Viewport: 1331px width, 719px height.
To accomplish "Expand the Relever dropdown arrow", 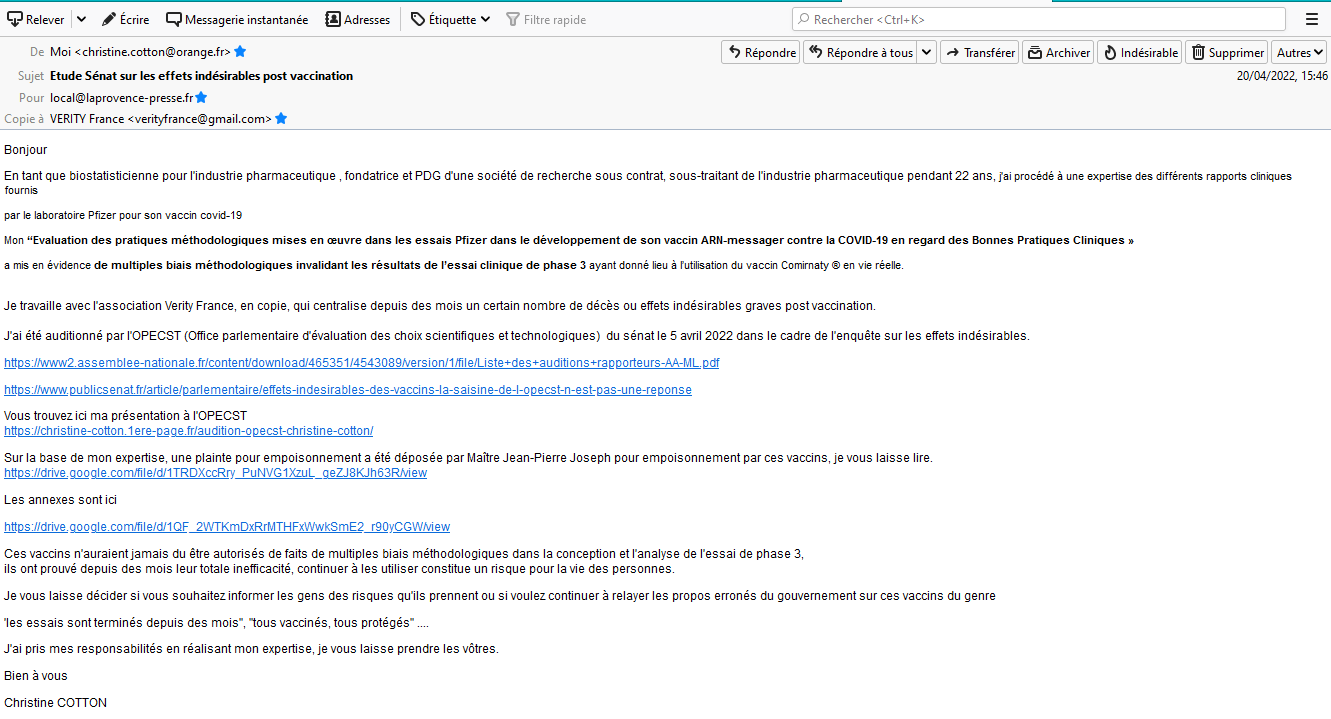I will [81, 20].
